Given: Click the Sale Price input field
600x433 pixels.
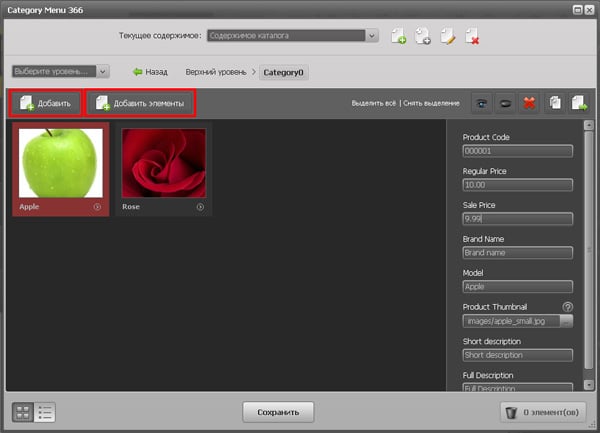Looking at the screenshot, I should tap(517, 218).
